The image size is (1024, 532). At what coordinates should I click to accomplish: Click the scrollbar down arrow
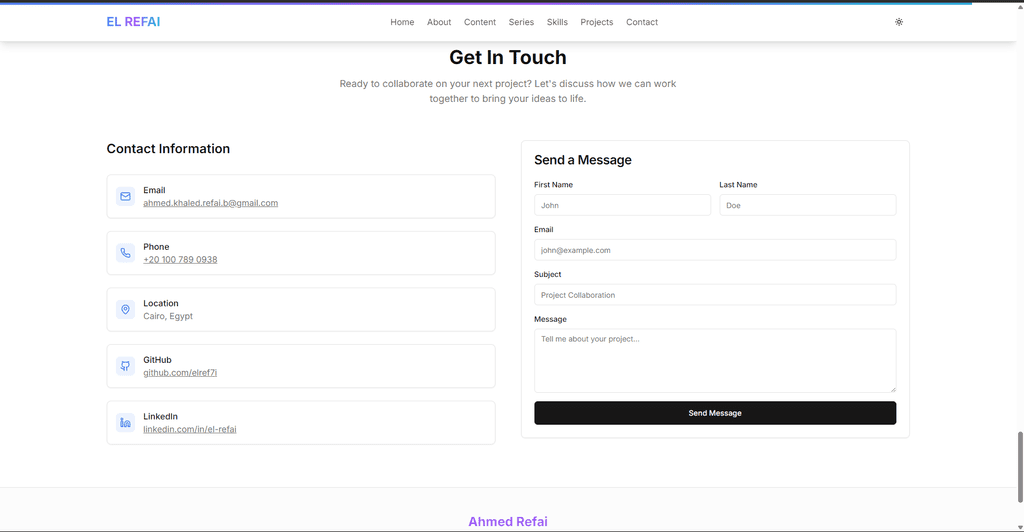1020,527
